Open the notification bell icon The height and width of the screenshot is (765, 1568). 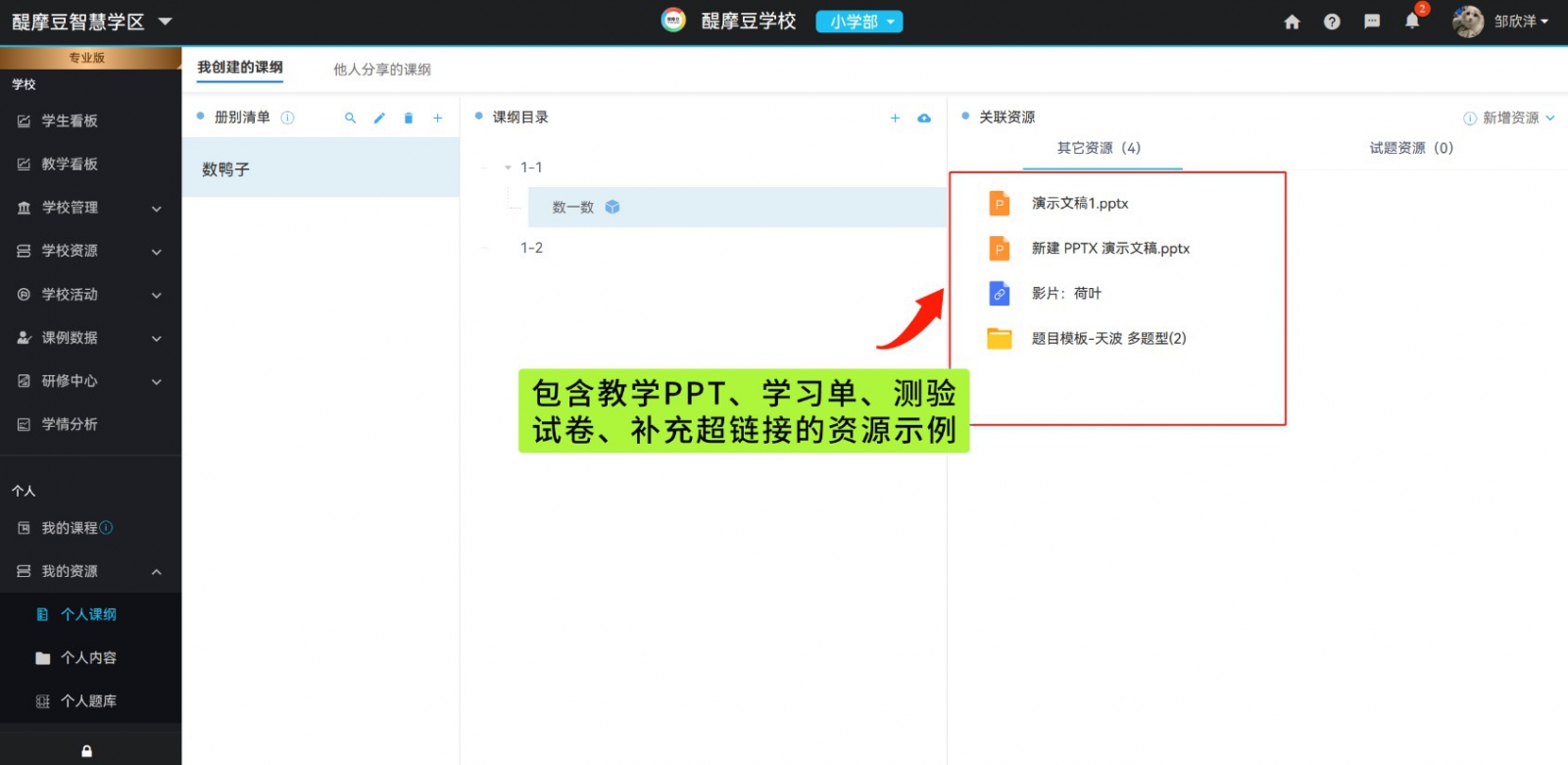1412,22
